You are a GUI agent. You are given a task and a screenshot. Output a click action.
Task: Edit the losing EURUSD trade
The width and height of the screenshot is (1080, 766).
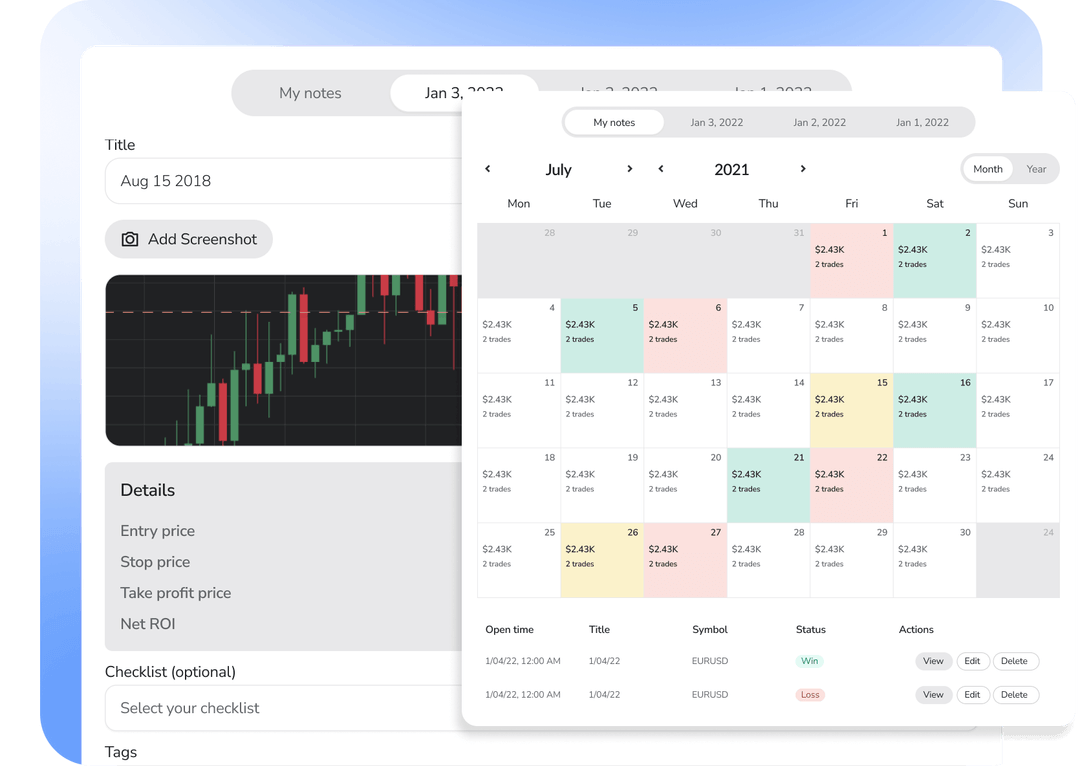[973, 694]
